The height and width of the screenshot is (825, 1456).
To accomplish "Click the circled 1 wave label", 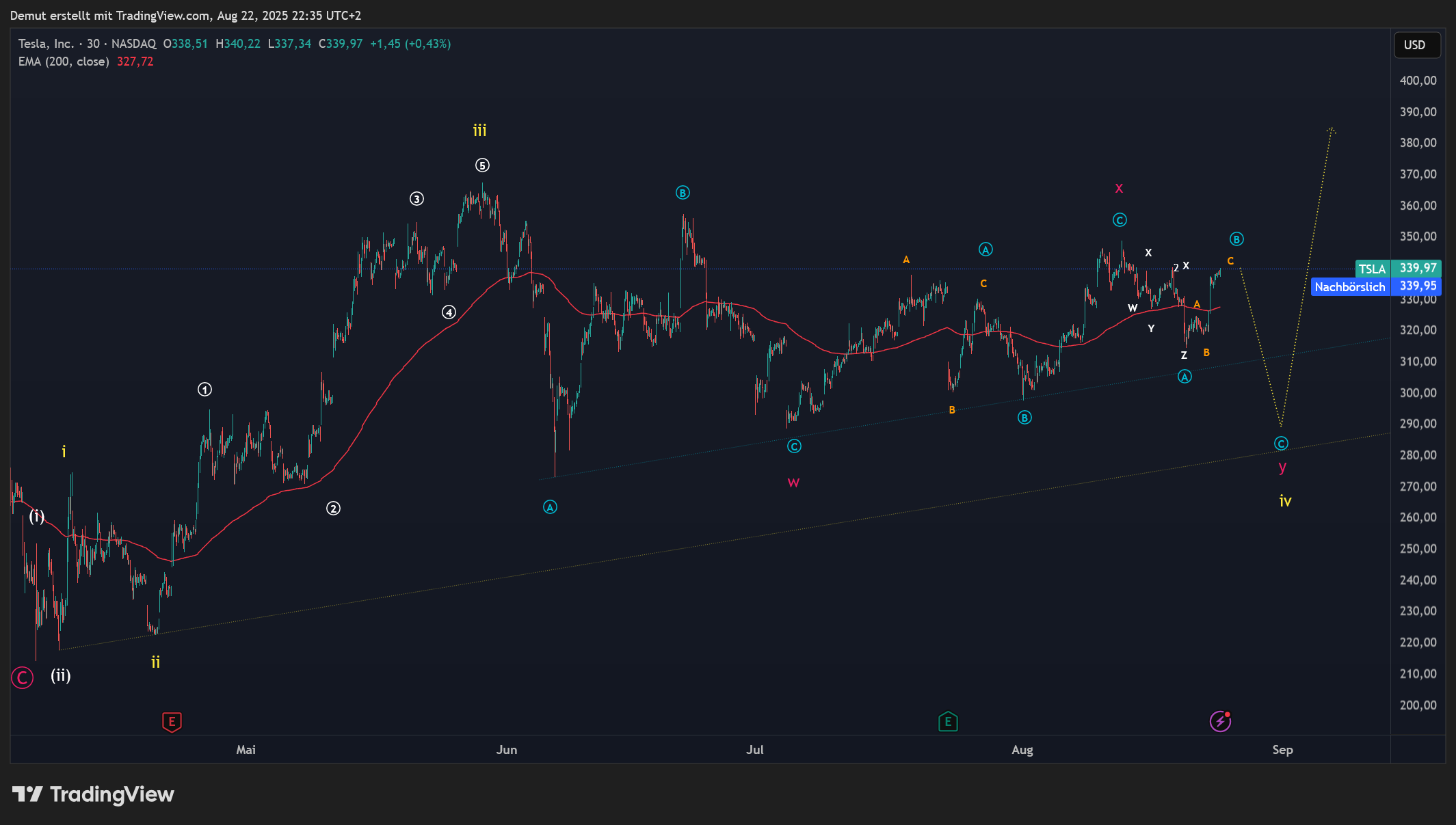I will pos(204,390).
